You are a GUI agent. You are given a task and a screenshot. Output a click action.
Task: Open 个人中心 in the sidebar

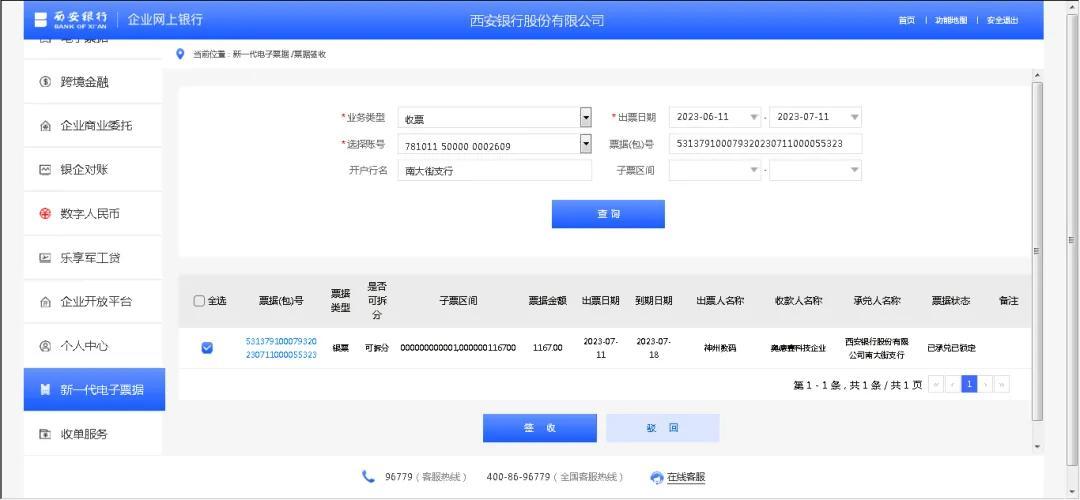coord(94,346)
